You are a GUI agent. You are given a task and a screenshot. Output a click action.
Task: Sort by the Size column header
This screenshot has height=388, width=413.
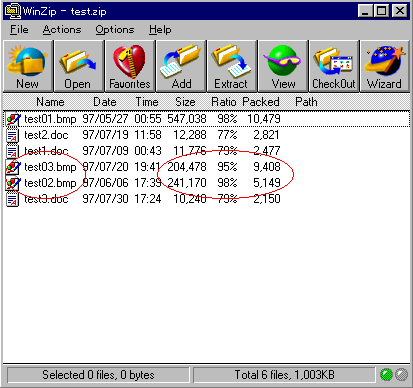pos(185,102)
